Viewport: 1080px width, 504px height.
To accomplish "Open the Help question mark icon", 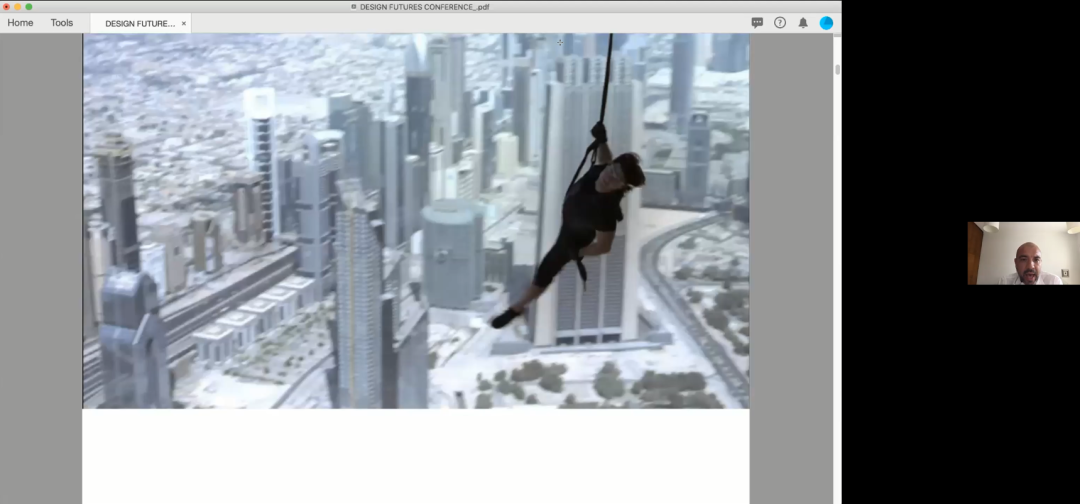I will (780, 23).
